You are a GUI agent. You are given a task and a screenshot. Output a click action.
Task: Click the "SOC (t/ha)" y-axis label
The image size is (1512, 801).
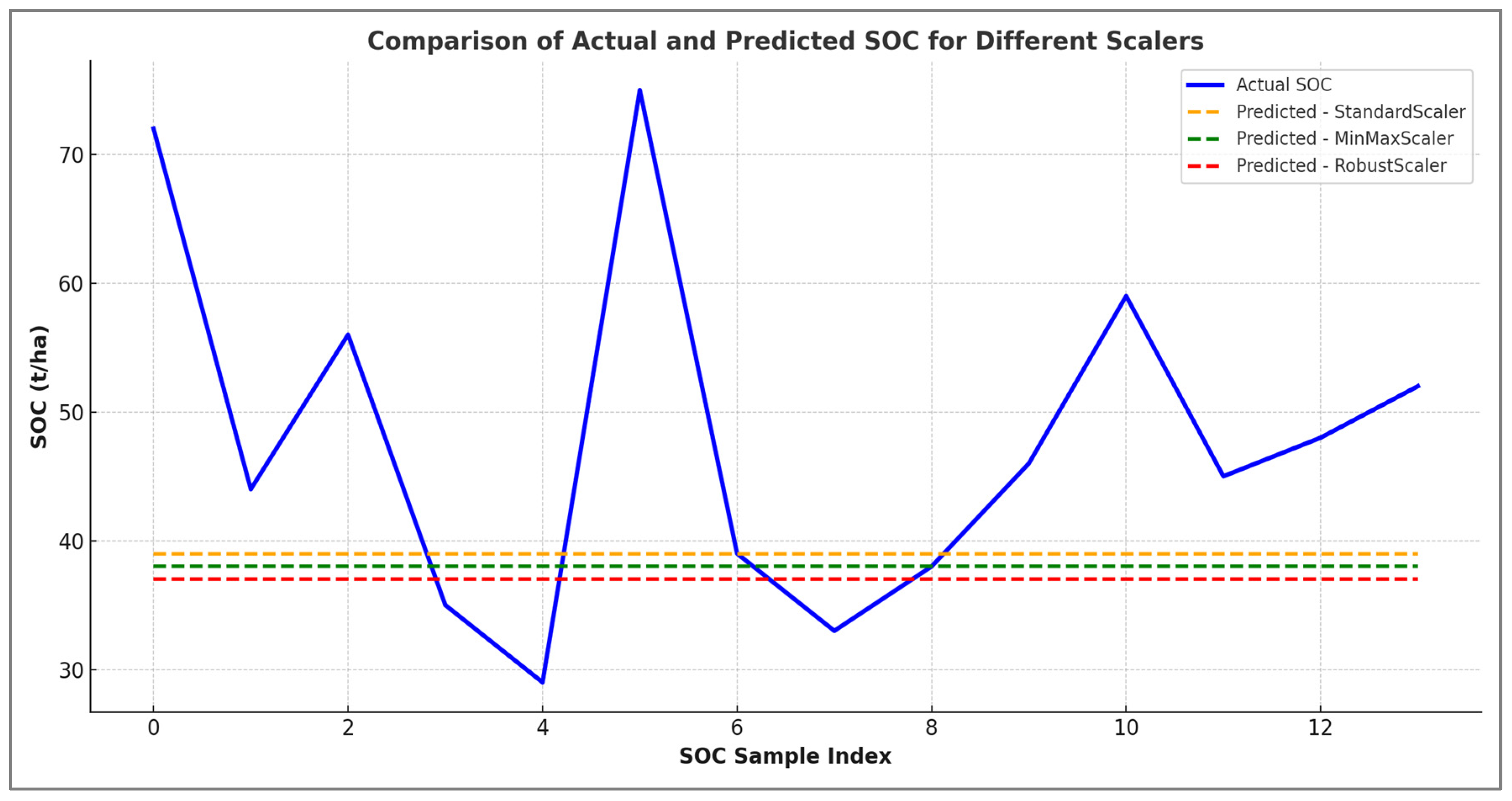(39, 387)
